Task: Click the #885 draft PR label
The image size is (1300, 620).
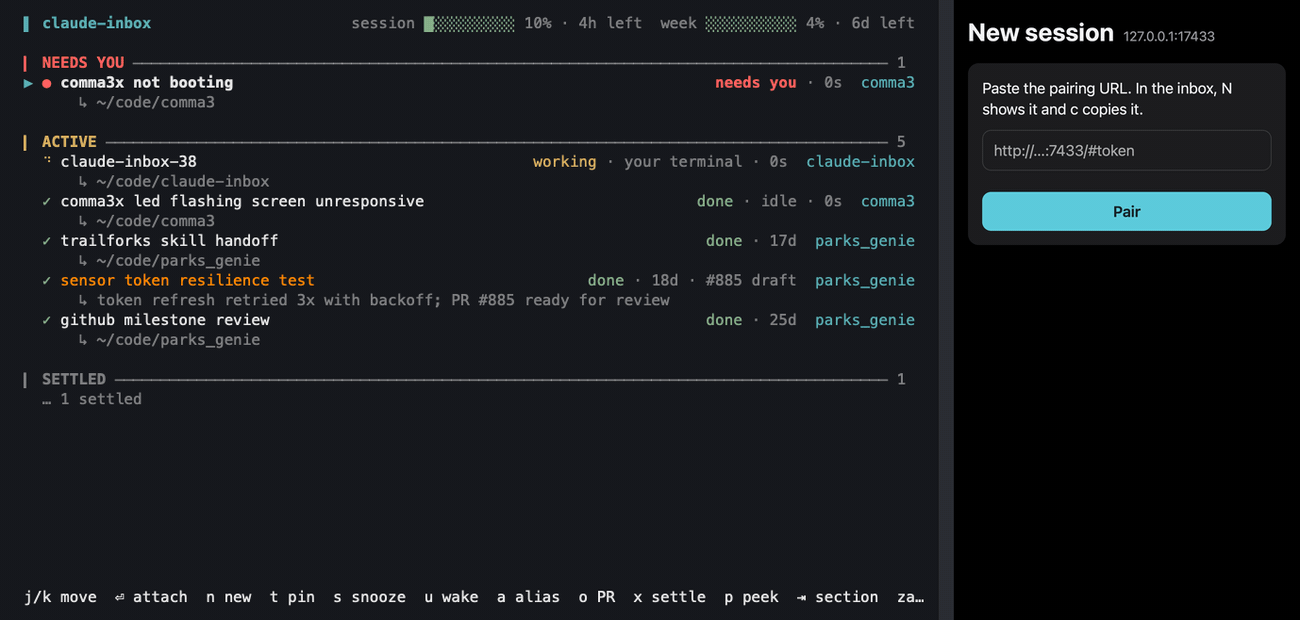Action: (x=751, y=281)
